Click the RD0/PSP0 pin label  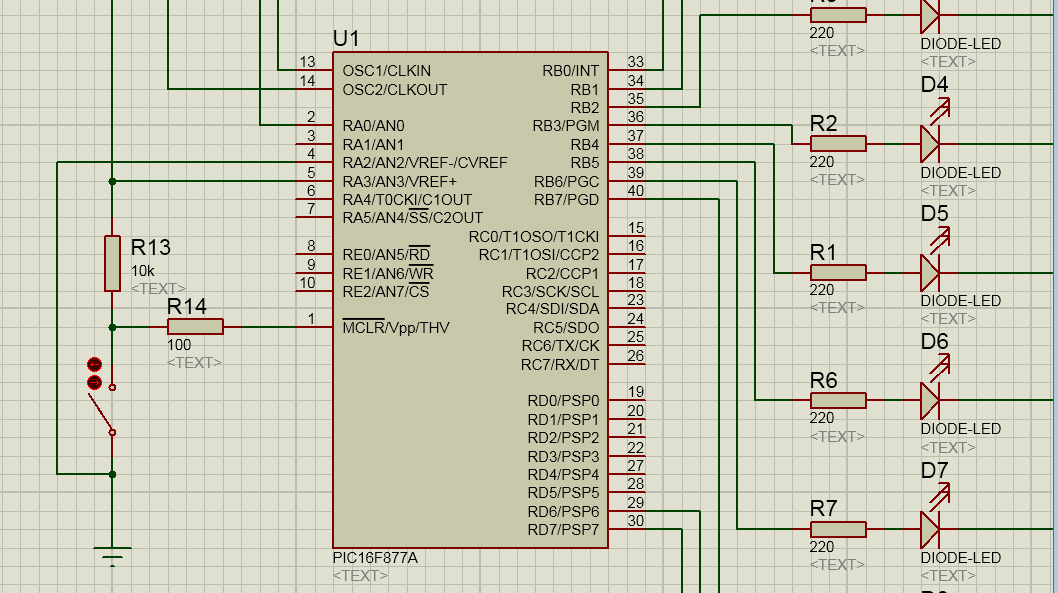[x=563, y=401]
